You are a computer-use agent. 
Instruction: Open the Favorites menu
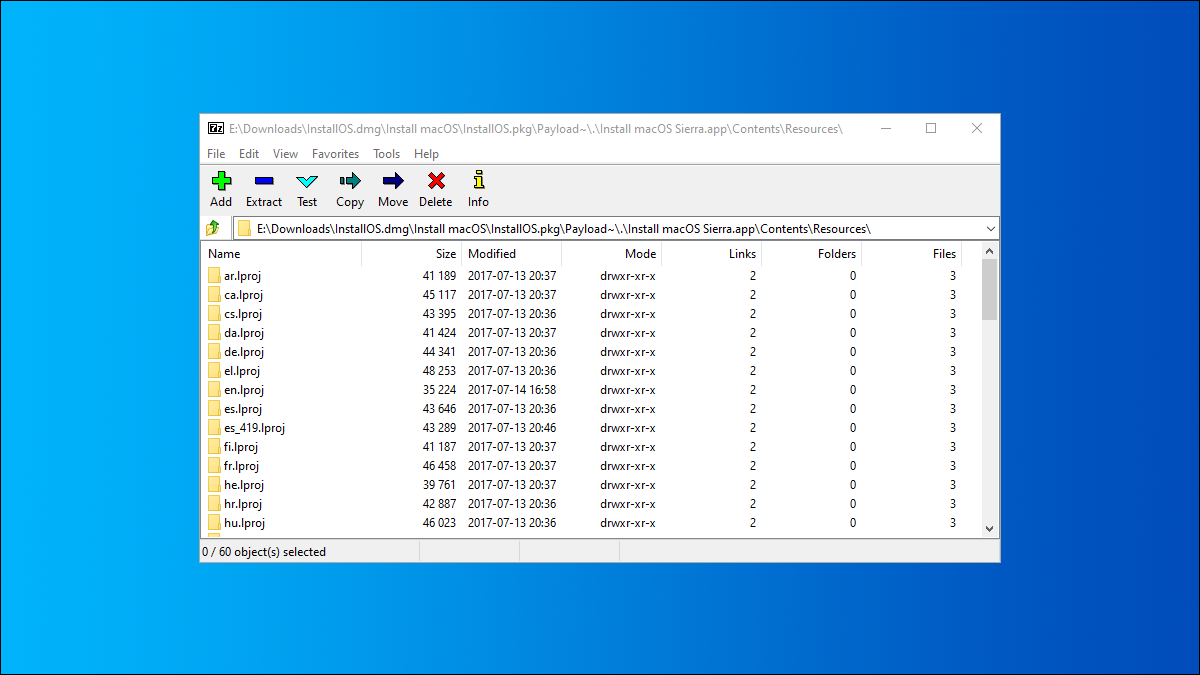(335, 154)
